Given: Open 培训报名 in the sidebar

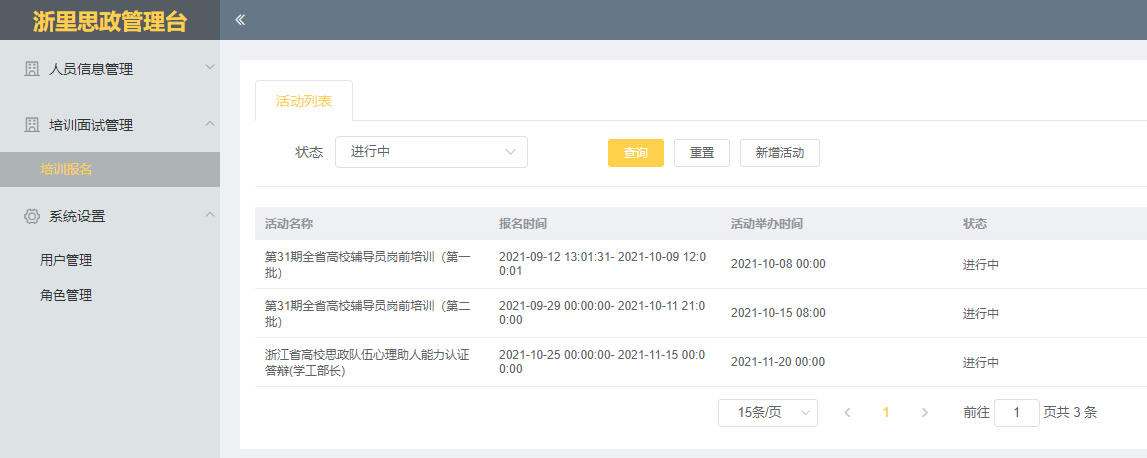Looking at the screenshot, I should [66, 169].
